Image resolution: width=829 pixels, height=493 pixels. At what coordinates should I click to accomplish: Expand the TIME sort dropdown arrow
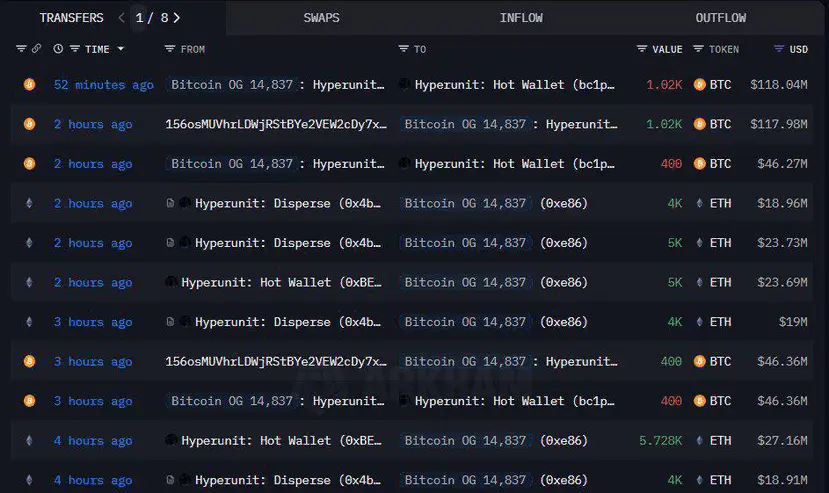point(121,49)
